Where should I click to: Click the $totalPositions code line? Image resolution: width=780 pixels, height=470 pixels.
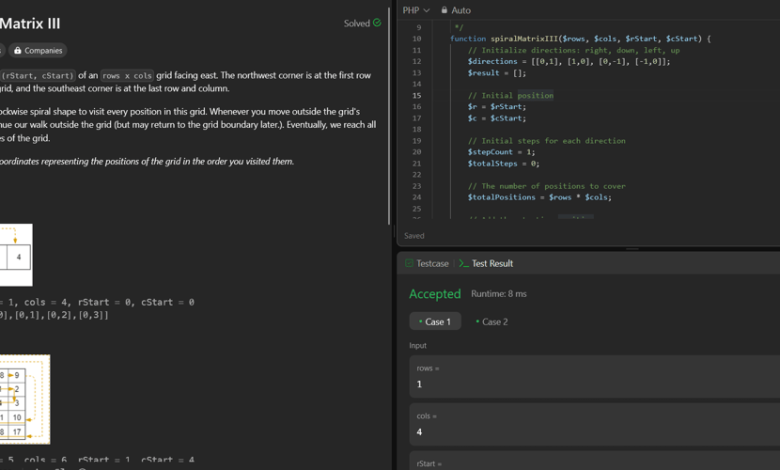click(540, 197)
